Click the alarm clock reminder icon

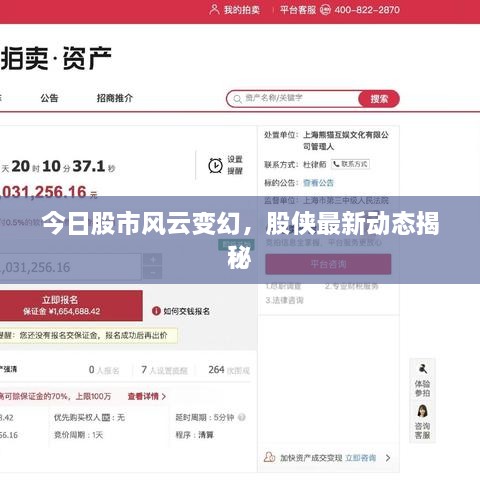215,165
